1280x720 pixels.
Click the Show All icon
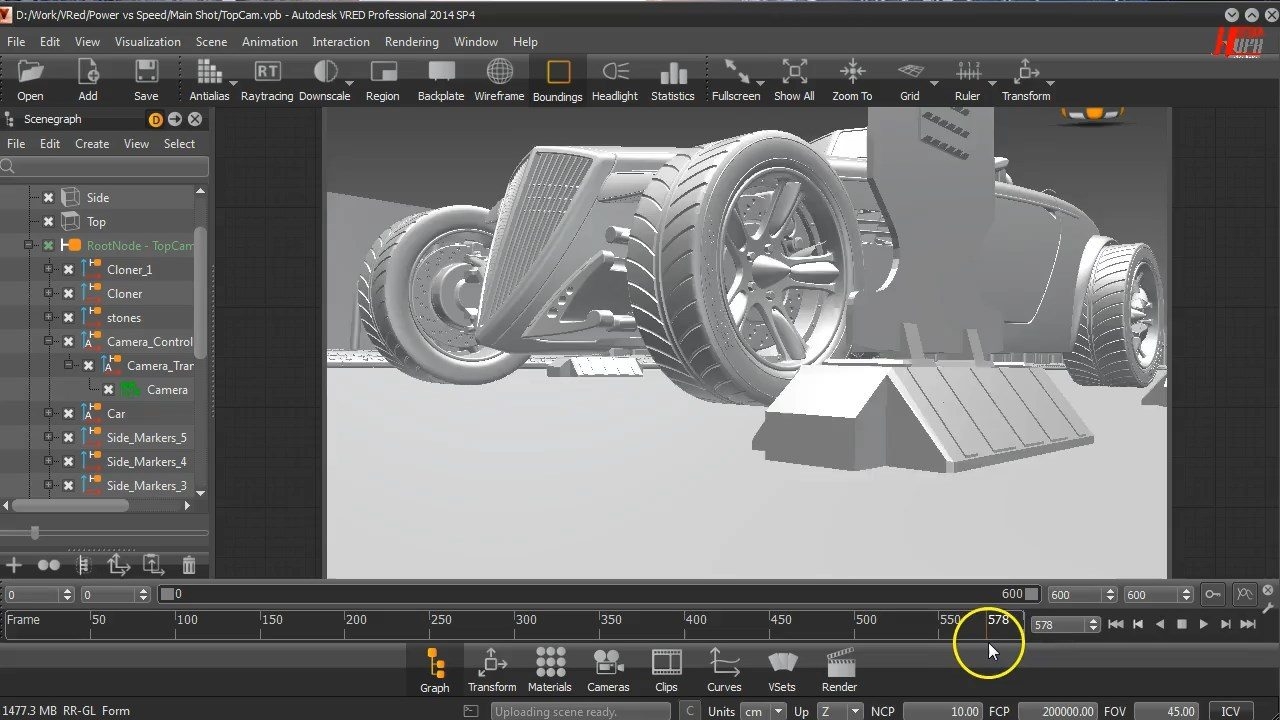point(794,72)
